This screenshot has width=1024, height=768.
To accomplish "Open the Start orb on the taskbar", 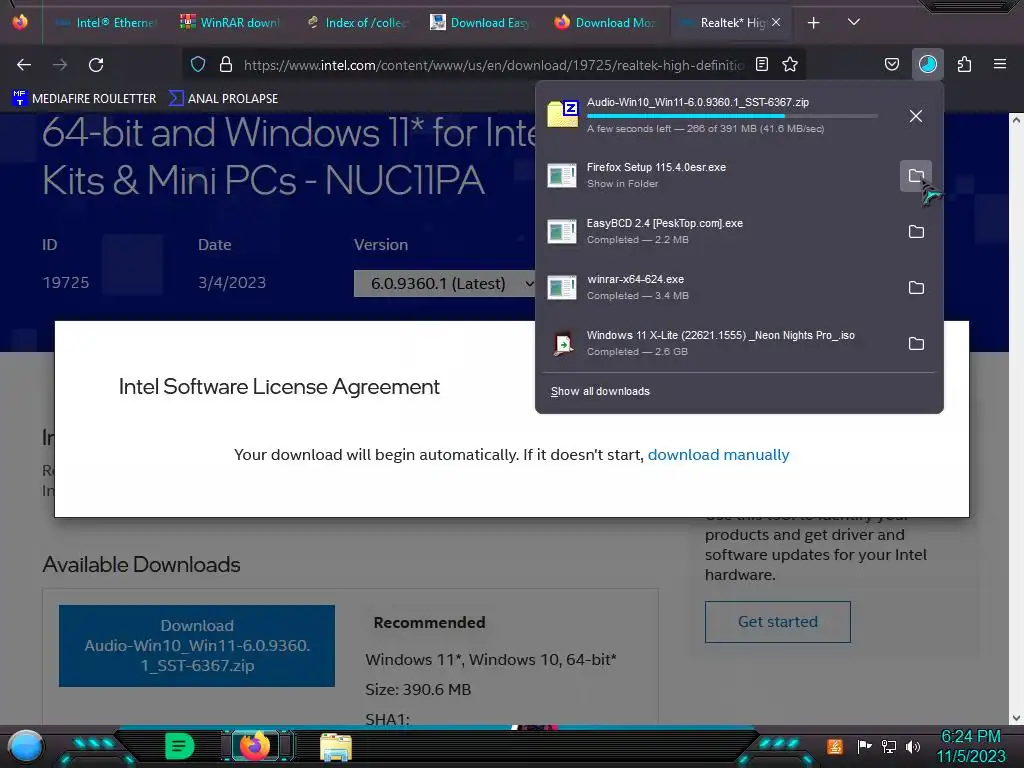I will [26, 746].
